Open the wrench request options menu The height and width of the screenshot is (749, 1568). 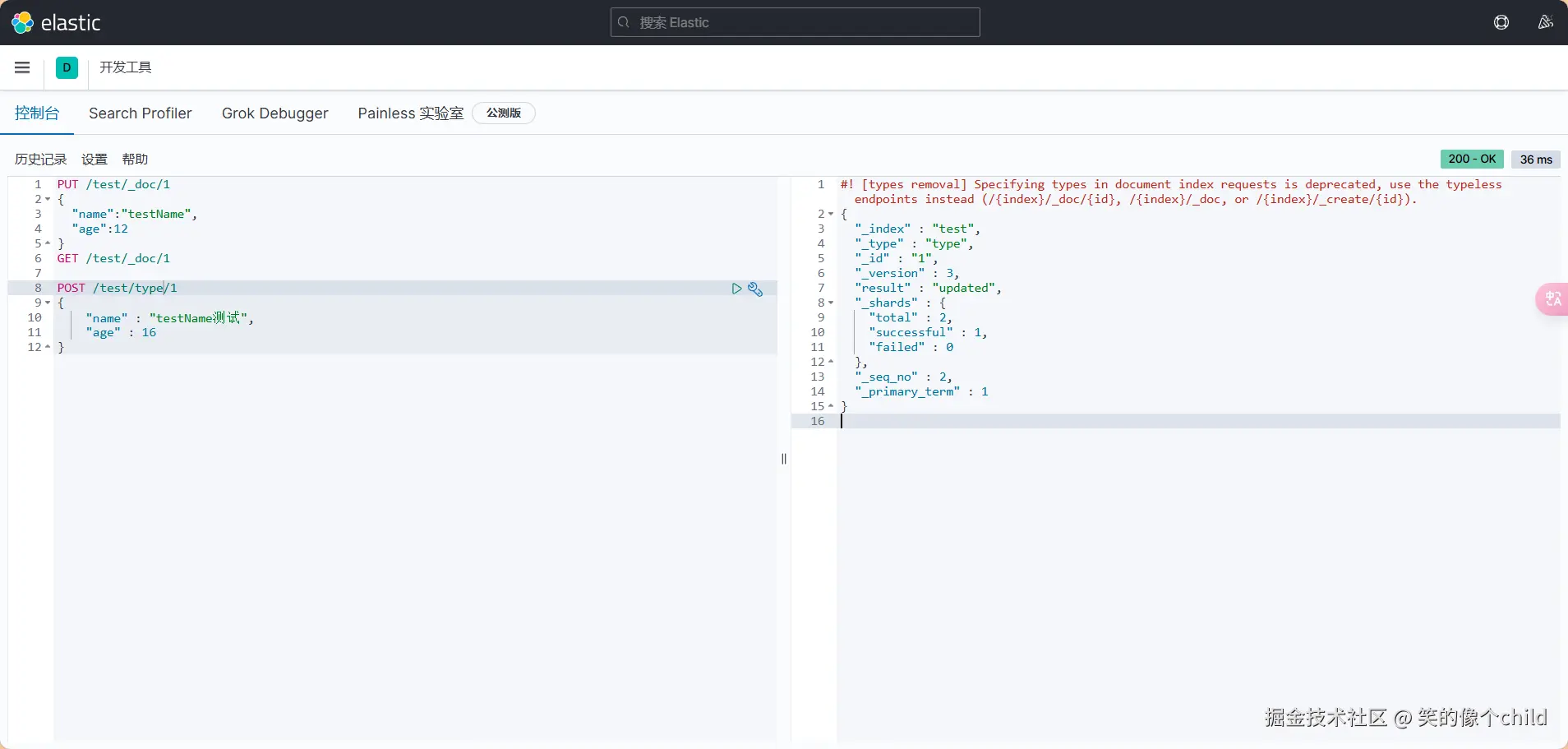tap(755, 289)
